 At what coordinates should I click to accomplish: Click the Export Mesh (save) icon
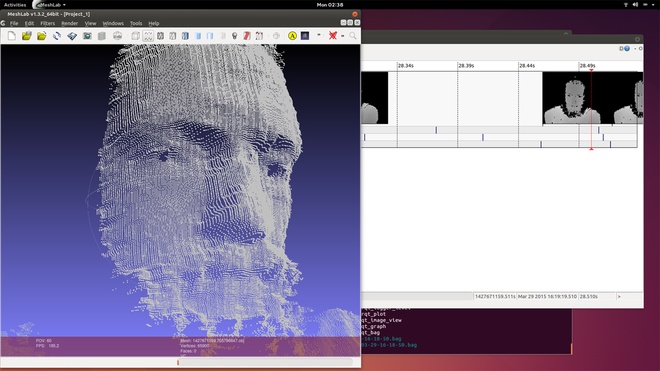(x=72, y=36)
